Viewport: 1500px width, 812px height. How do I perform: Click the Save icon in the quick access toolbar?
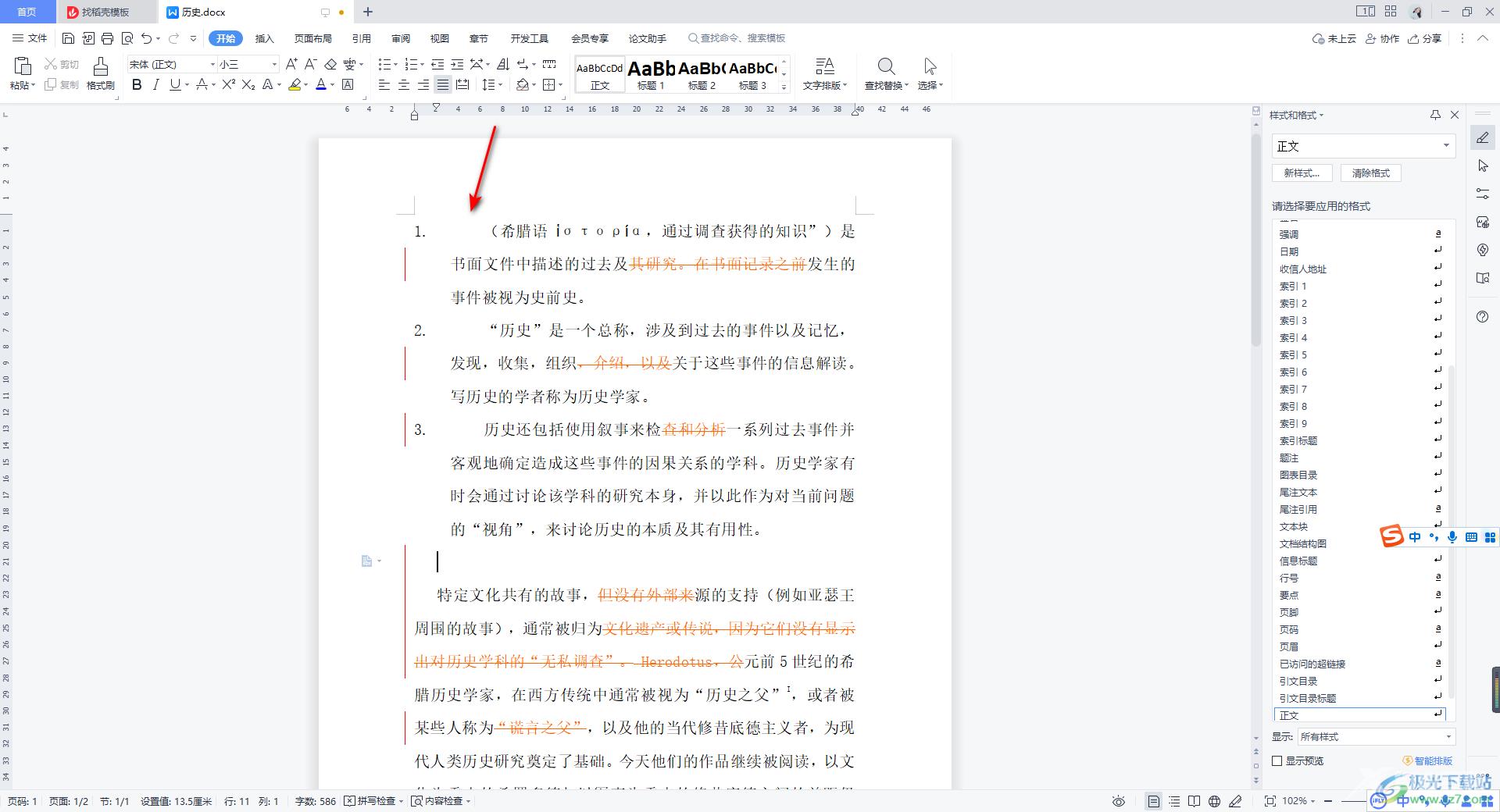click(68, 38)
